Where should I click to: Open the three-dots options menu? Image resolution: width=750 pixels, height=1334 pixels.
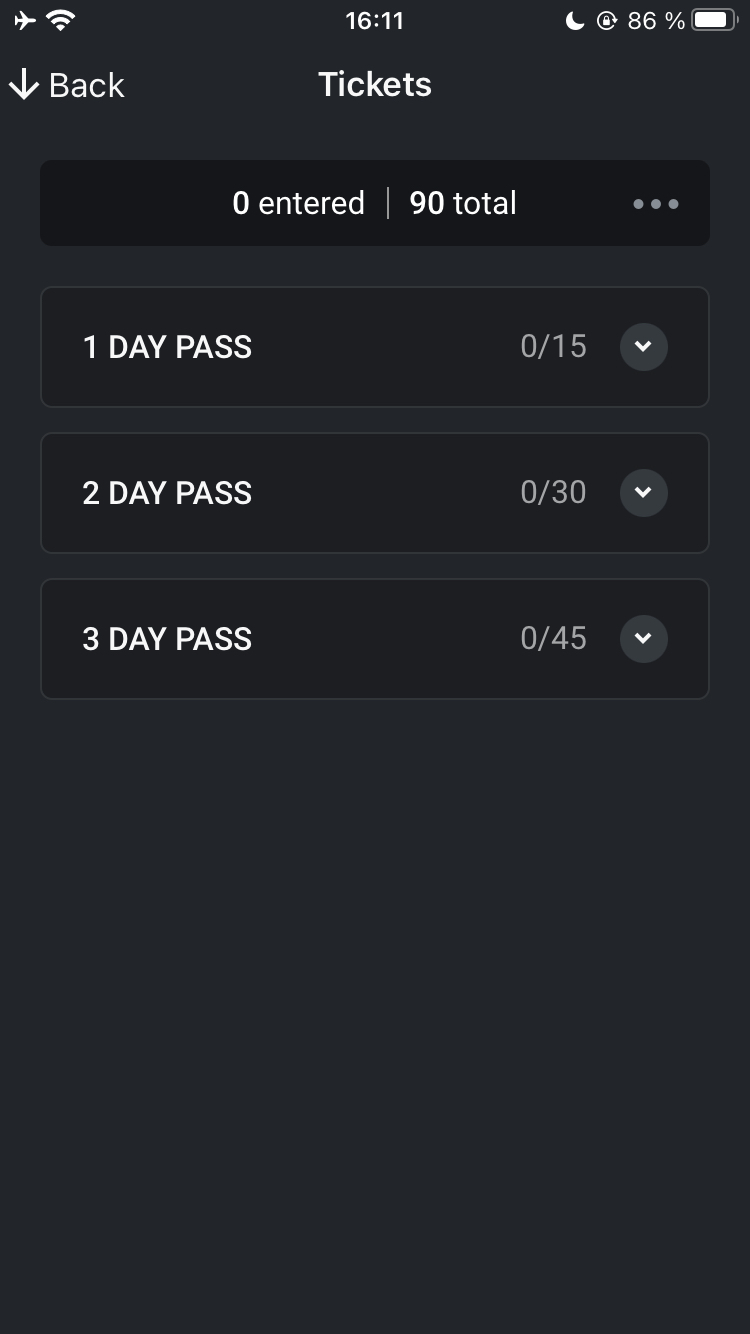656,204
